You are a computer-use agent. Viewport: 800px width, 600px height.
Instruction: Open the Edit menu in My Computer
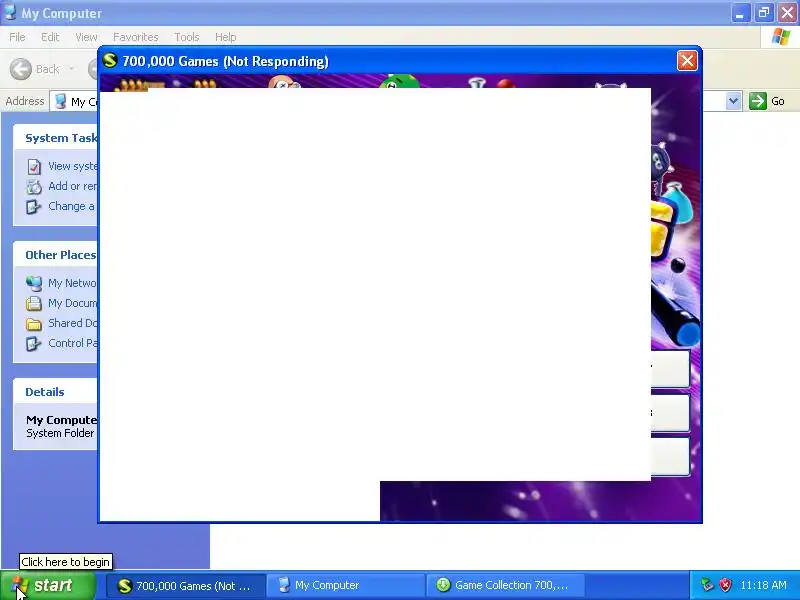pos(50,37)
